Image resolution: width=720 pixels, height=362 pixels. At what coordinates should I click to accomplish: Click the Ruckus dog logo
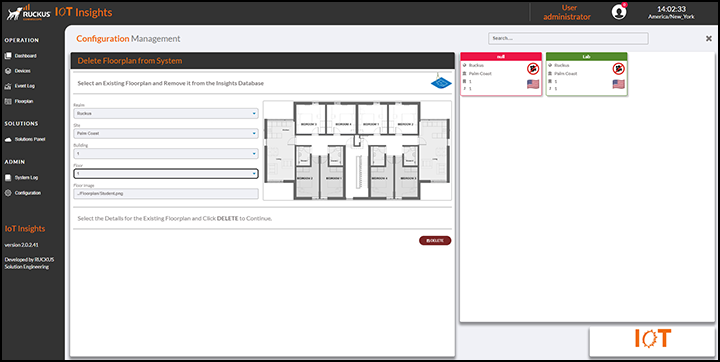tap(15, 13)
